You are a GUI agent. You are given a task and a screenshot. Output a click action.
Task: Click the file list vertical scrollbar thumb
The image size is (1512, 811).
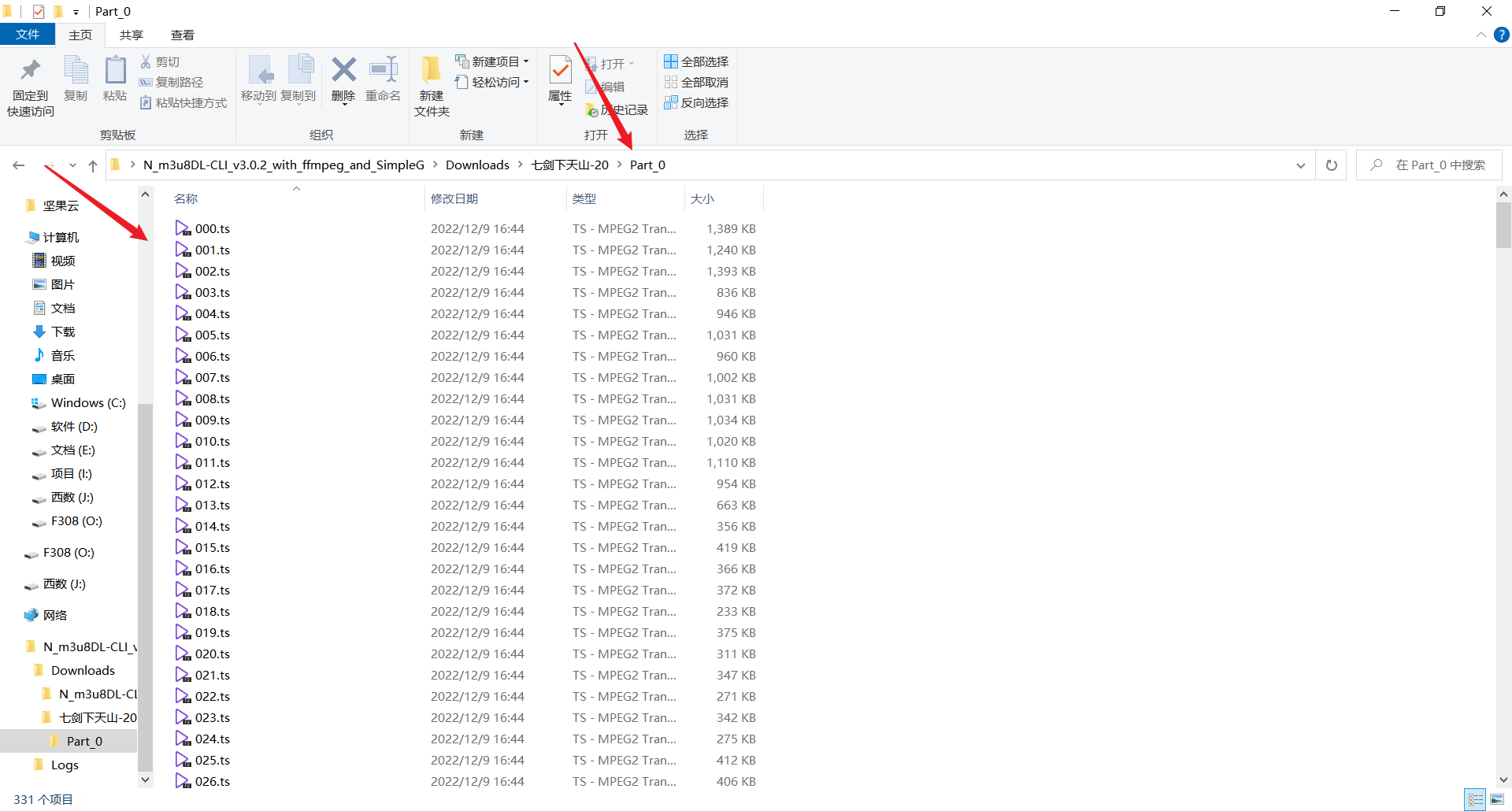[1503, 225]
